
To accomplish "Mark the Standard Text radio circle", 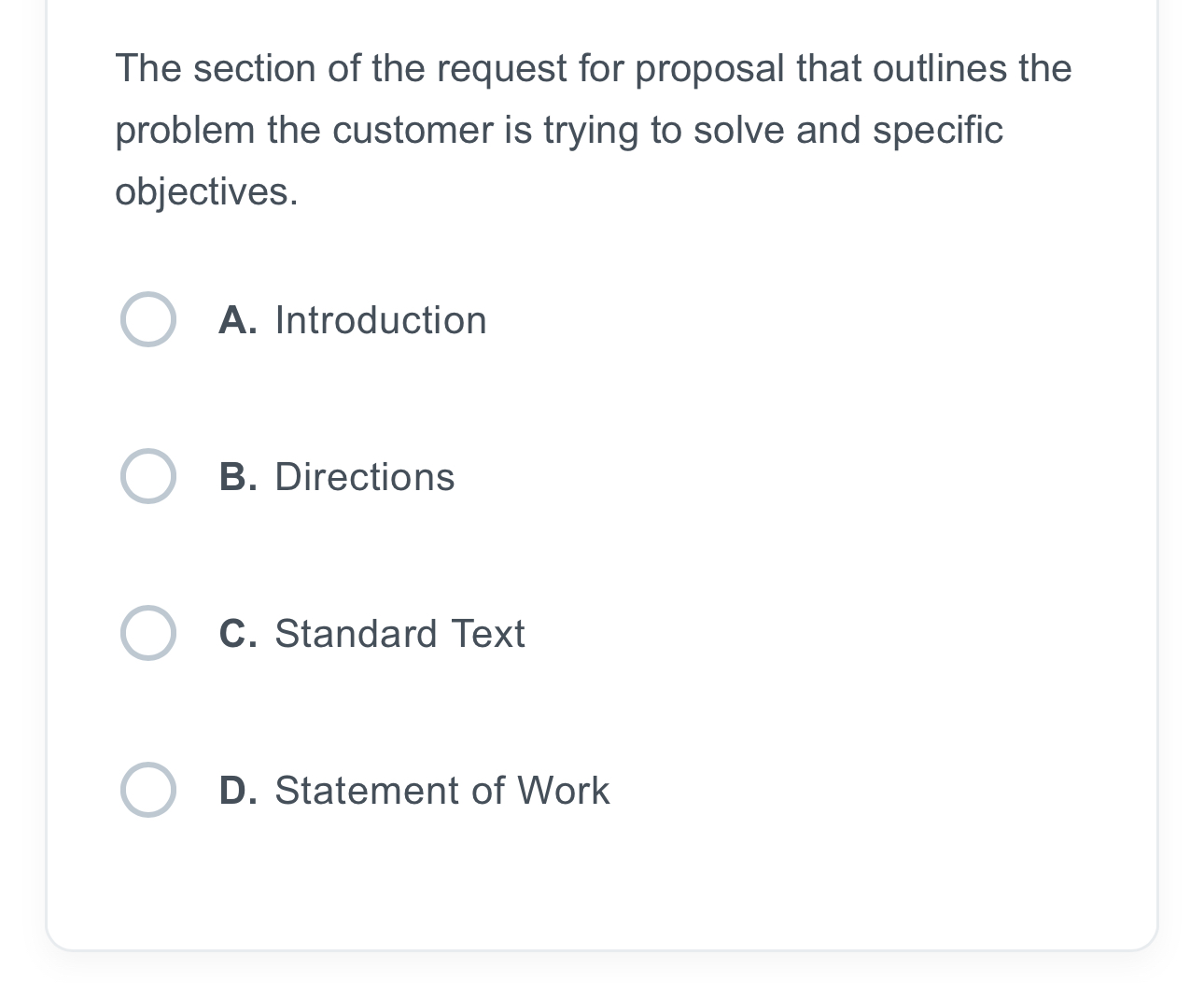I will click(x=148, y=633).
